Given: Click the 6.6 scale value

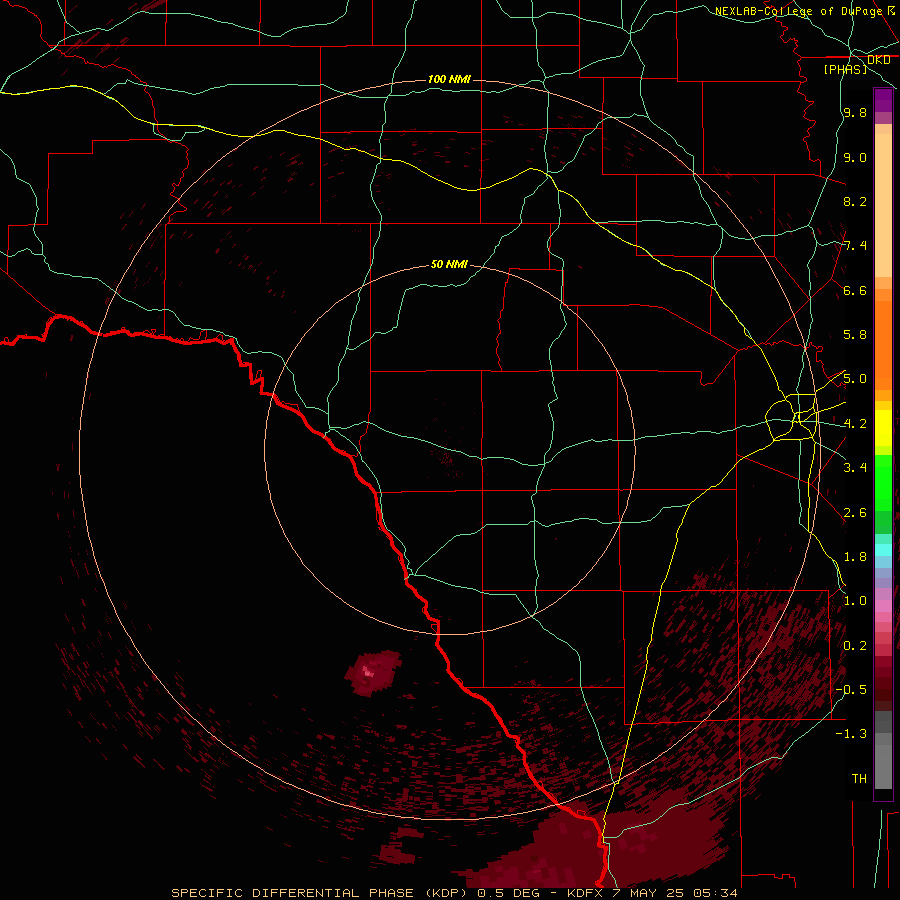Looking at the screenshot, I should point(855,290).
